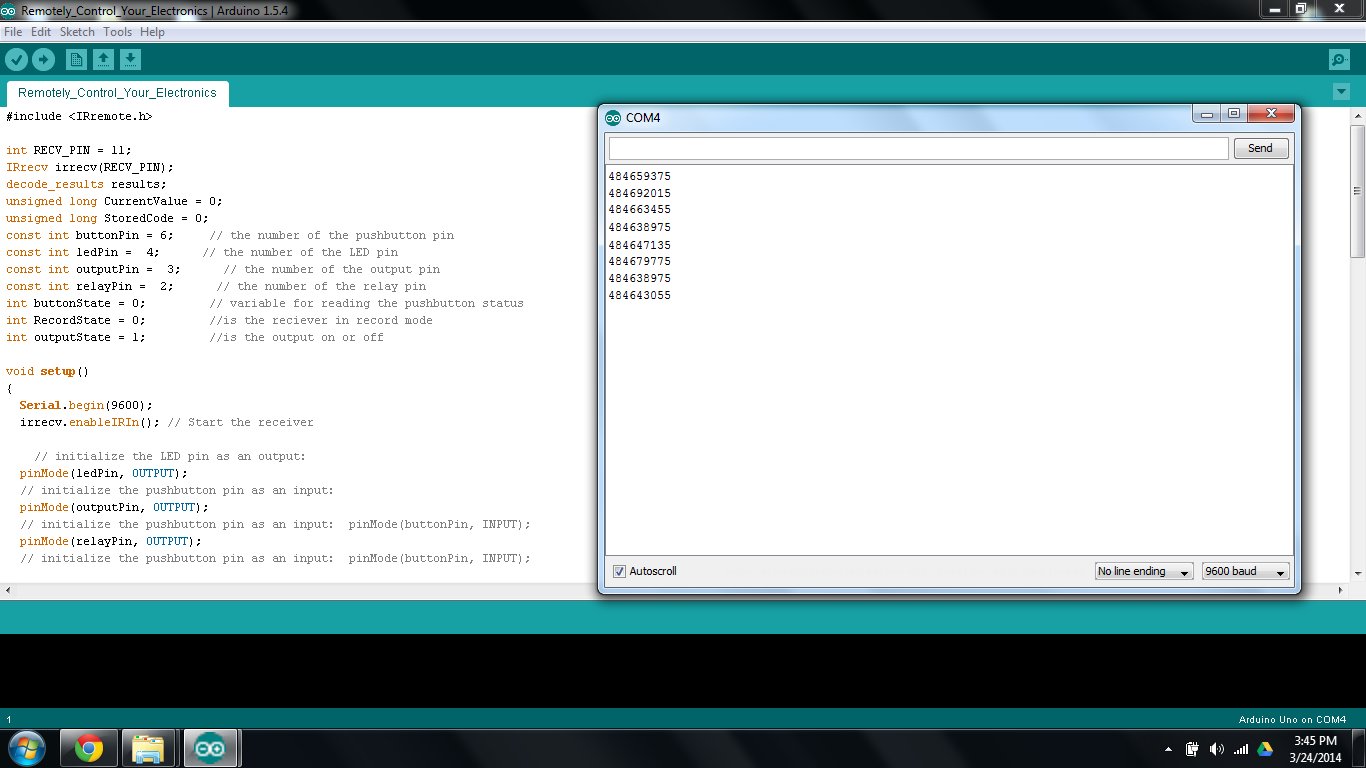Open the 9600 baud dropdown
This screenshot has width=1366, height=768.
[1246, 571]
